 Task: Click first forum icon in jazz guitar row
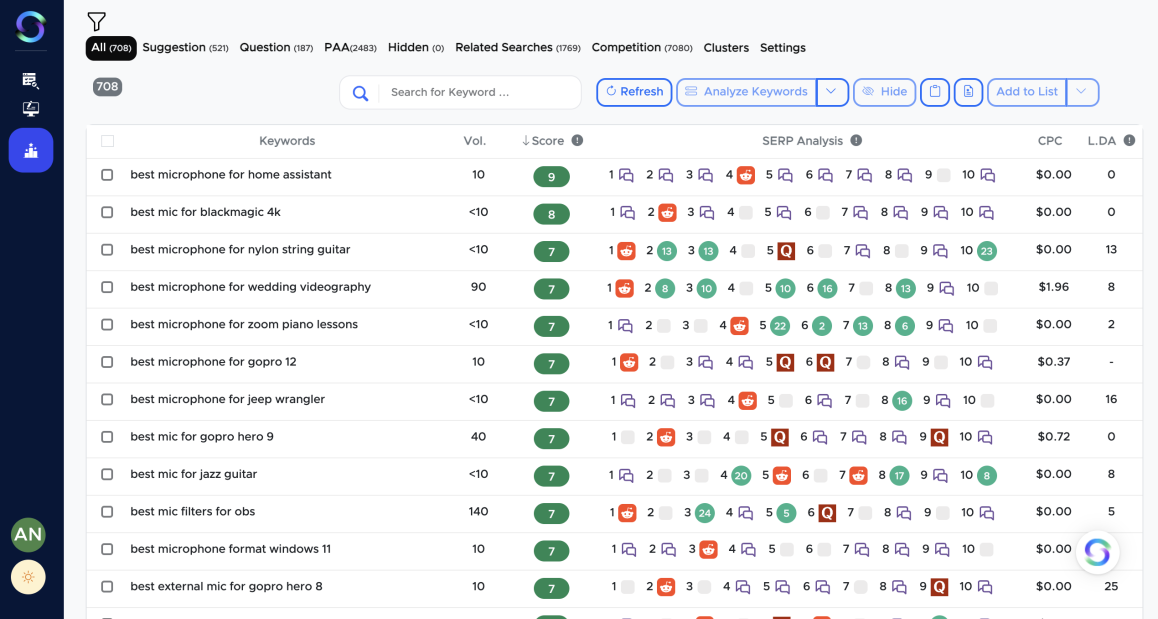tap(626, 476)
